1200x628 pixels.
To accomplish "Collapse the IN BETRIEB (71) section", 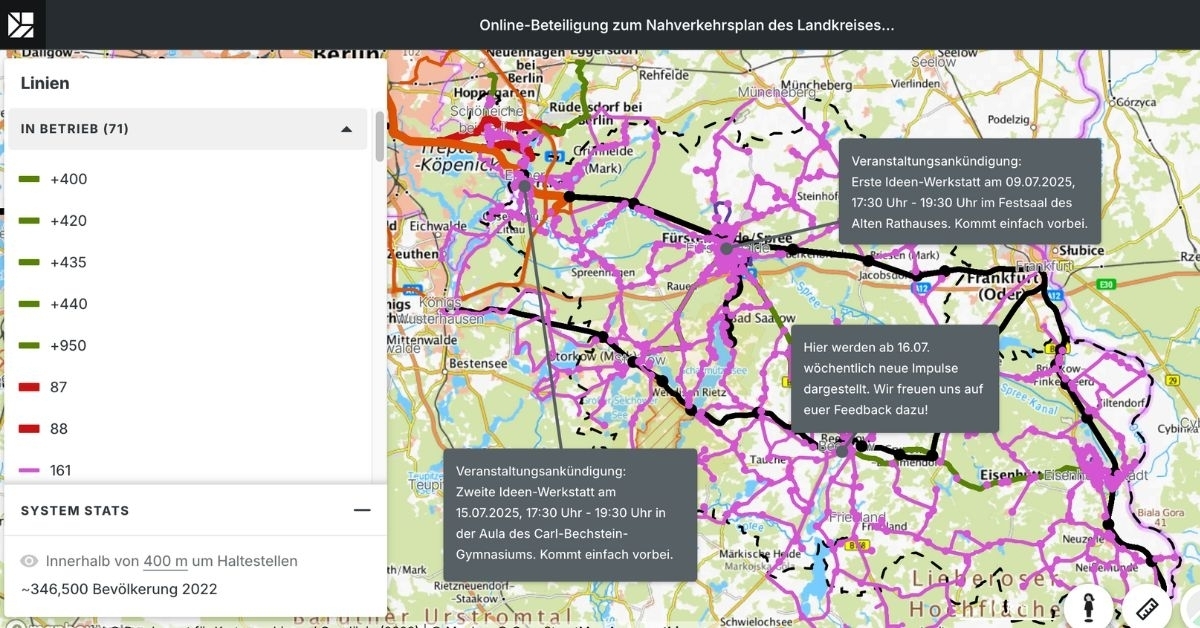I will 346,129.
